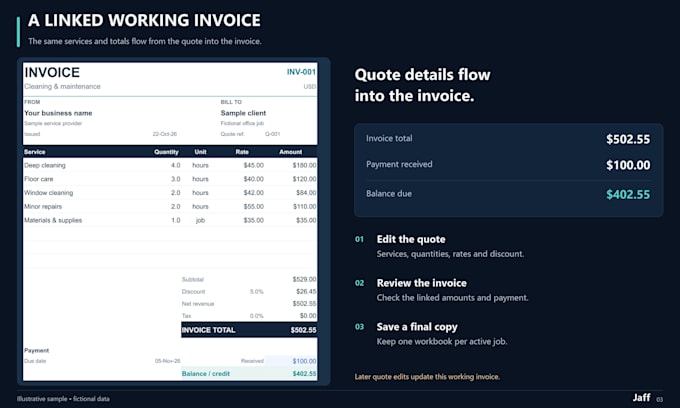Click the $502.55 summary card value

[x=628, y=139]
